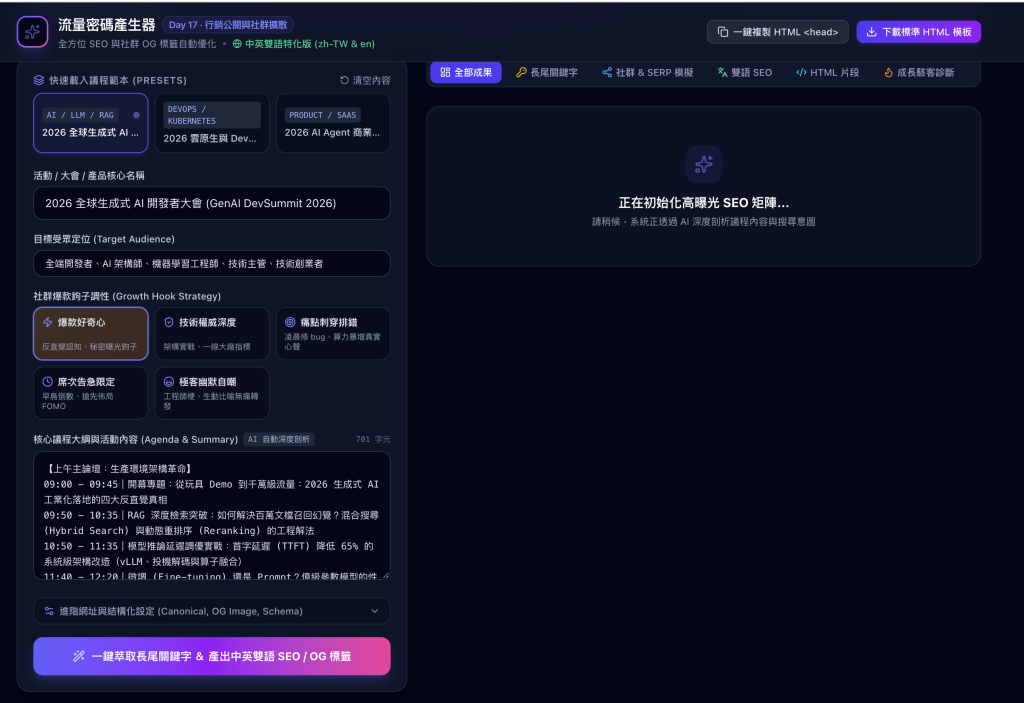Focus the 活動 / 大會 / 產品核心名稱 input

click(x=212, y=203)
